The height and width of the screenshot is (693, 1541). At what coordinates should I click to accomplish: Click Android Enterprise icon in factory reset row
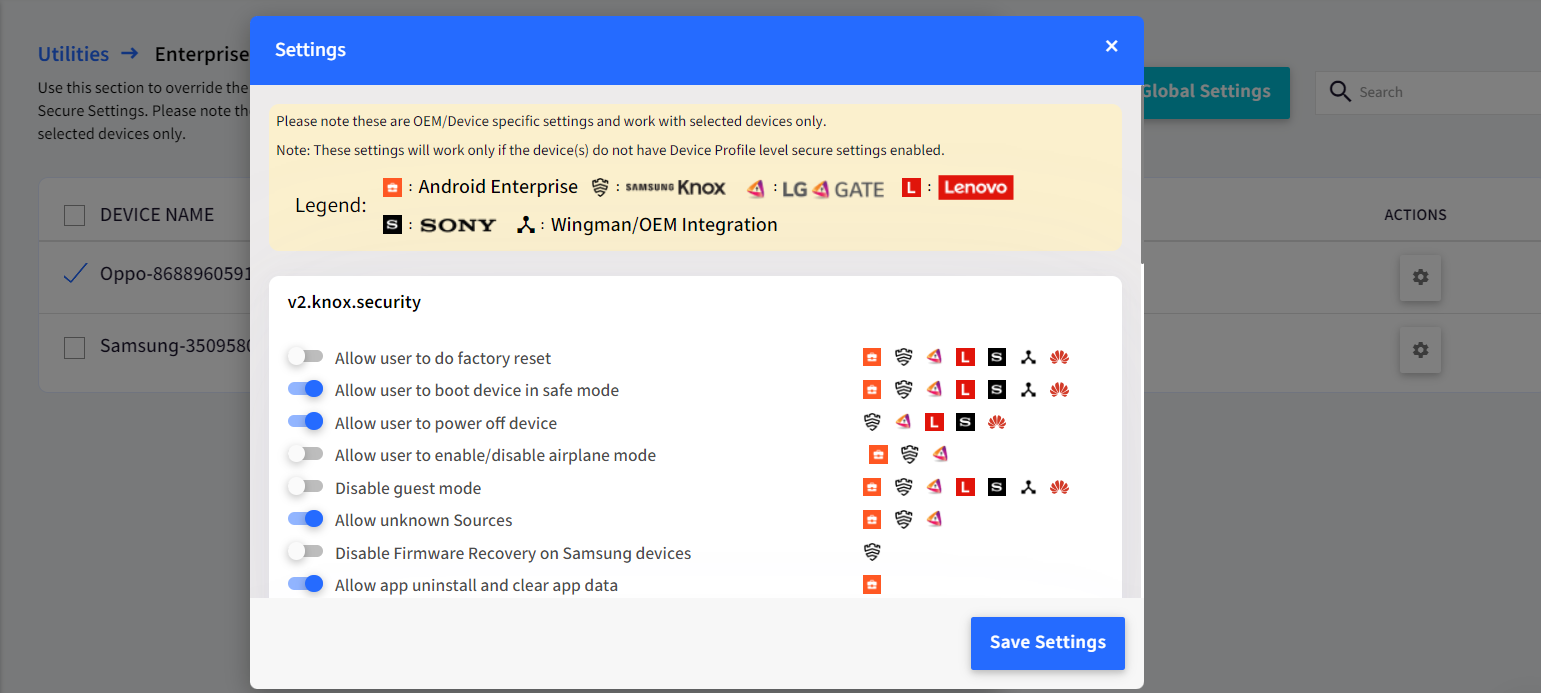(872, 357)
